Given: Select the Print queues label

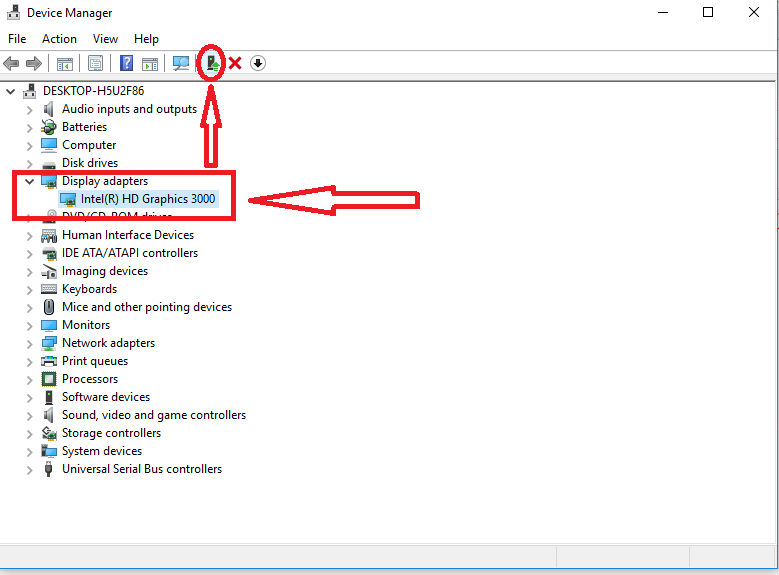Looking at the screenshot, I should (95, 361).
